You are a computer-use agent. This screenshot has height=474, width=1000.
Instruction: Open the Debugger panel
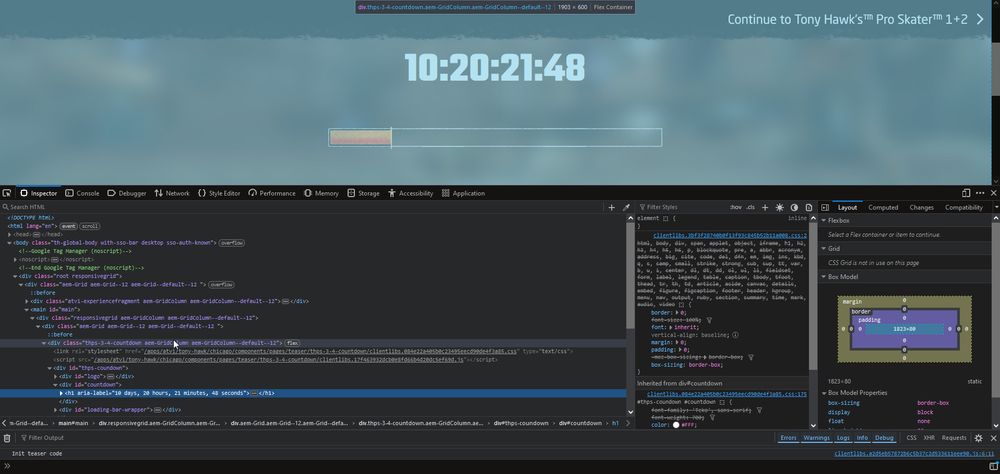click(127, 193)
